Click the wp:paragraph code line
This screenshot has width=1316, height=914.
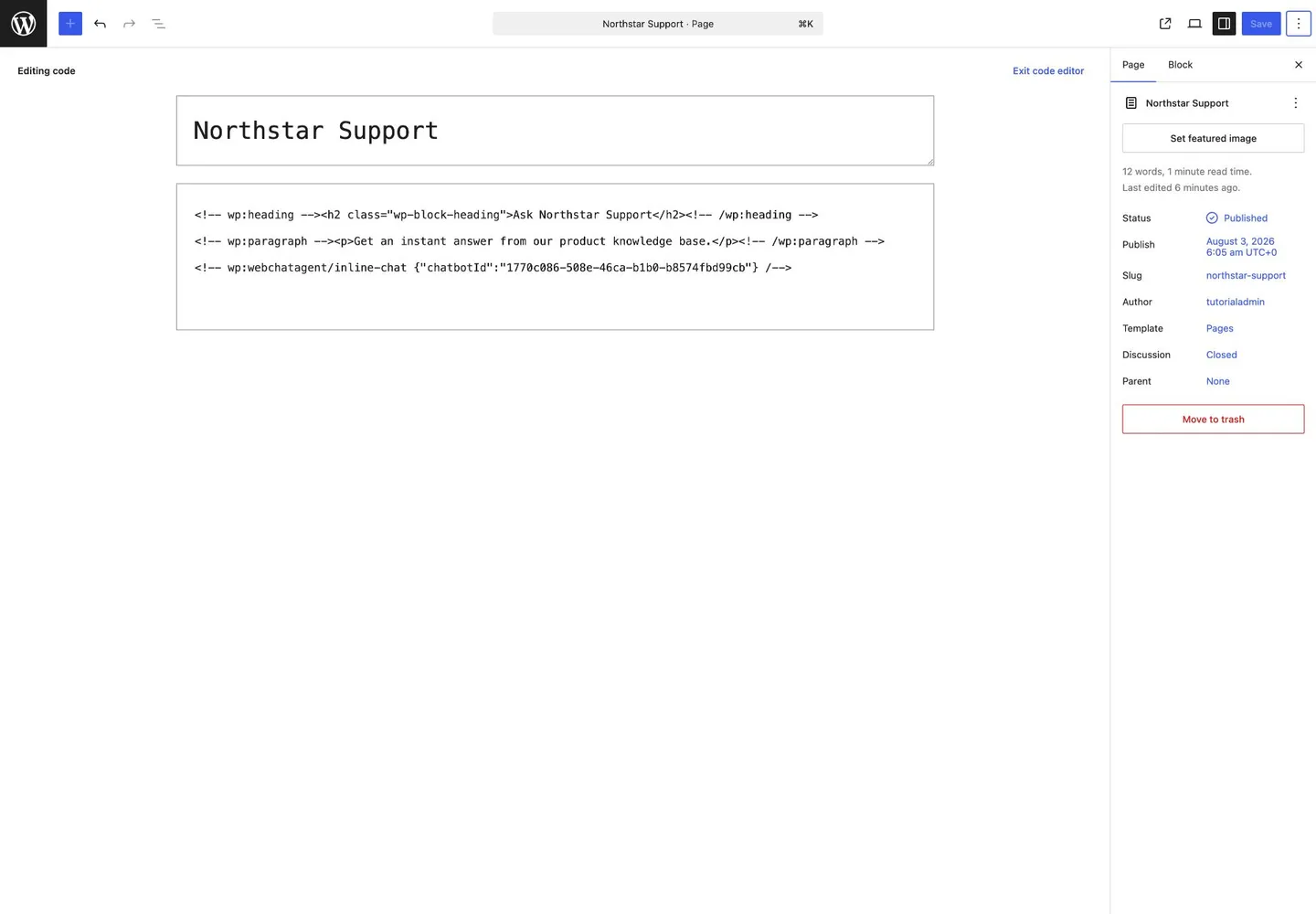tap(539, 241)
